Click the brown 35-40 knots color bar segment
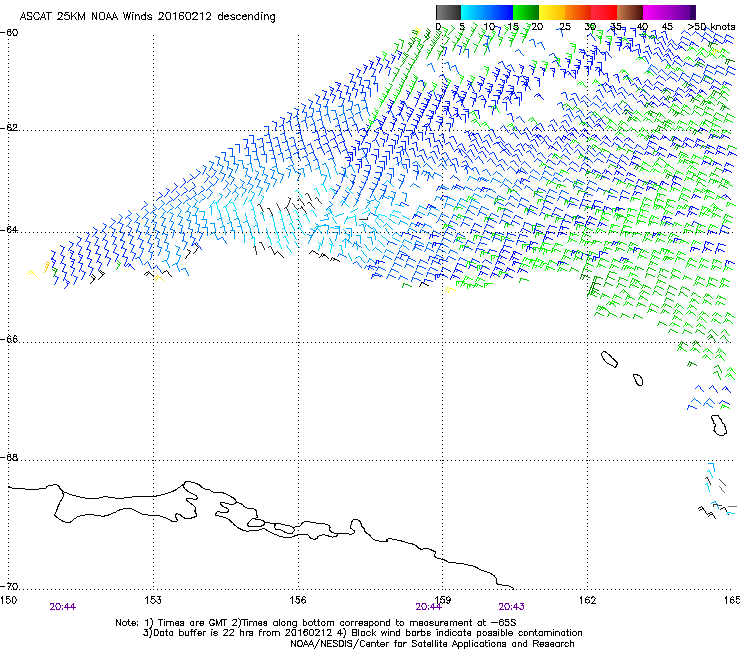Image resolution: width=740 pixels, height=650 pixels. tap(630, 12)
